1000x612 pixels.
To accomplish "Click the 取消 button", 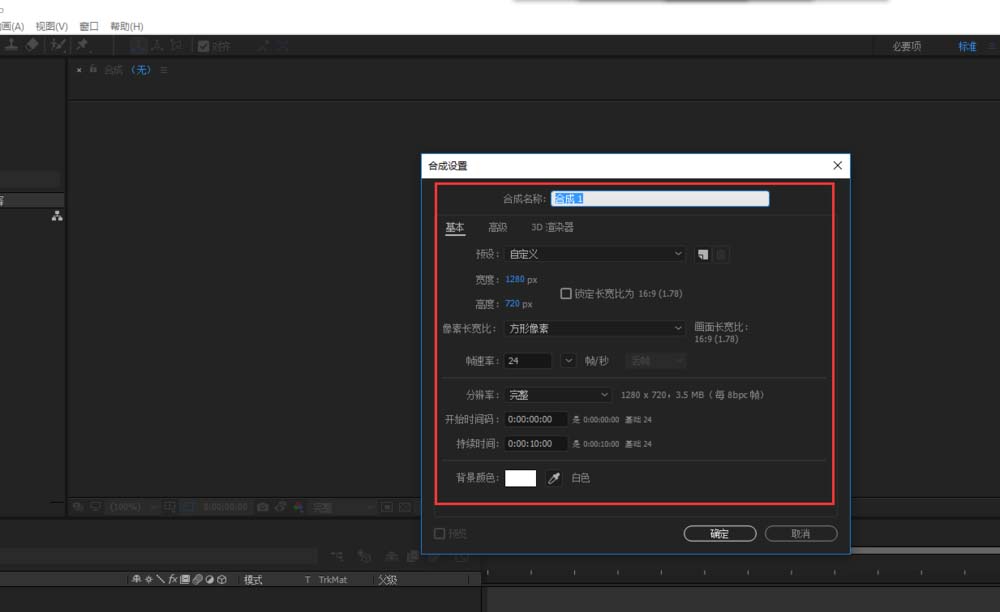I will tap(800, 534).
